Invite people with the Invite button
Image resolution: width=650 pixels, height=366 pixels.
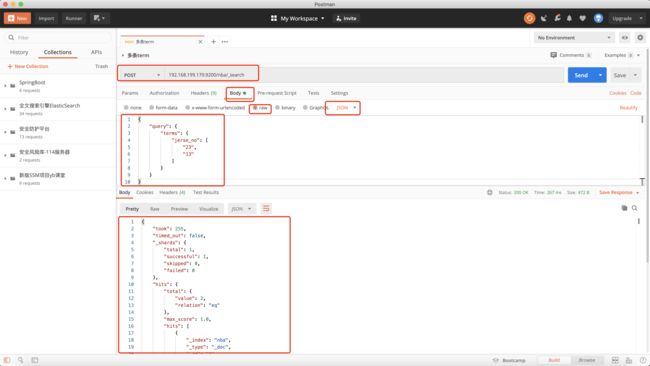coord(346,18)
